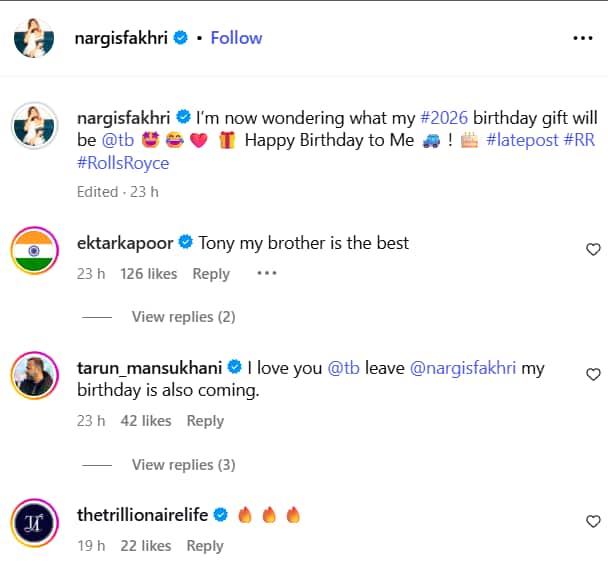Follow the nargisfakhri account
Viewport: 608px width, 561px height.
point(236,38)
